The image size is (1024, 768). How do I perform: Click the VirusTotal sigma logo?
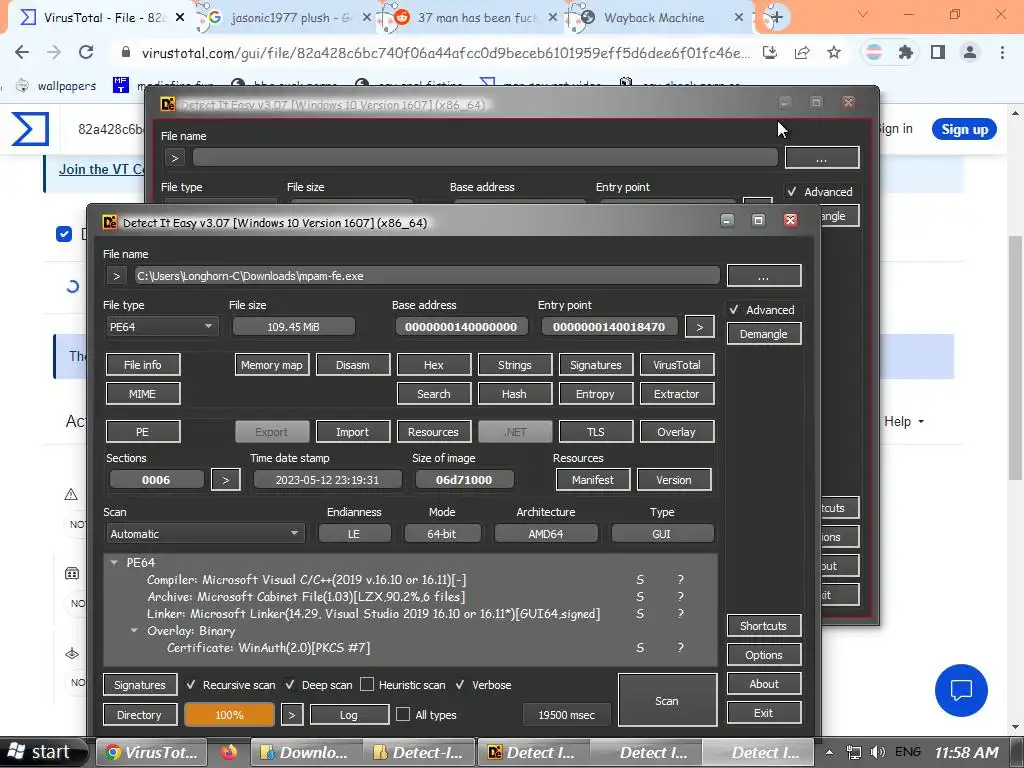pos(30,129)
